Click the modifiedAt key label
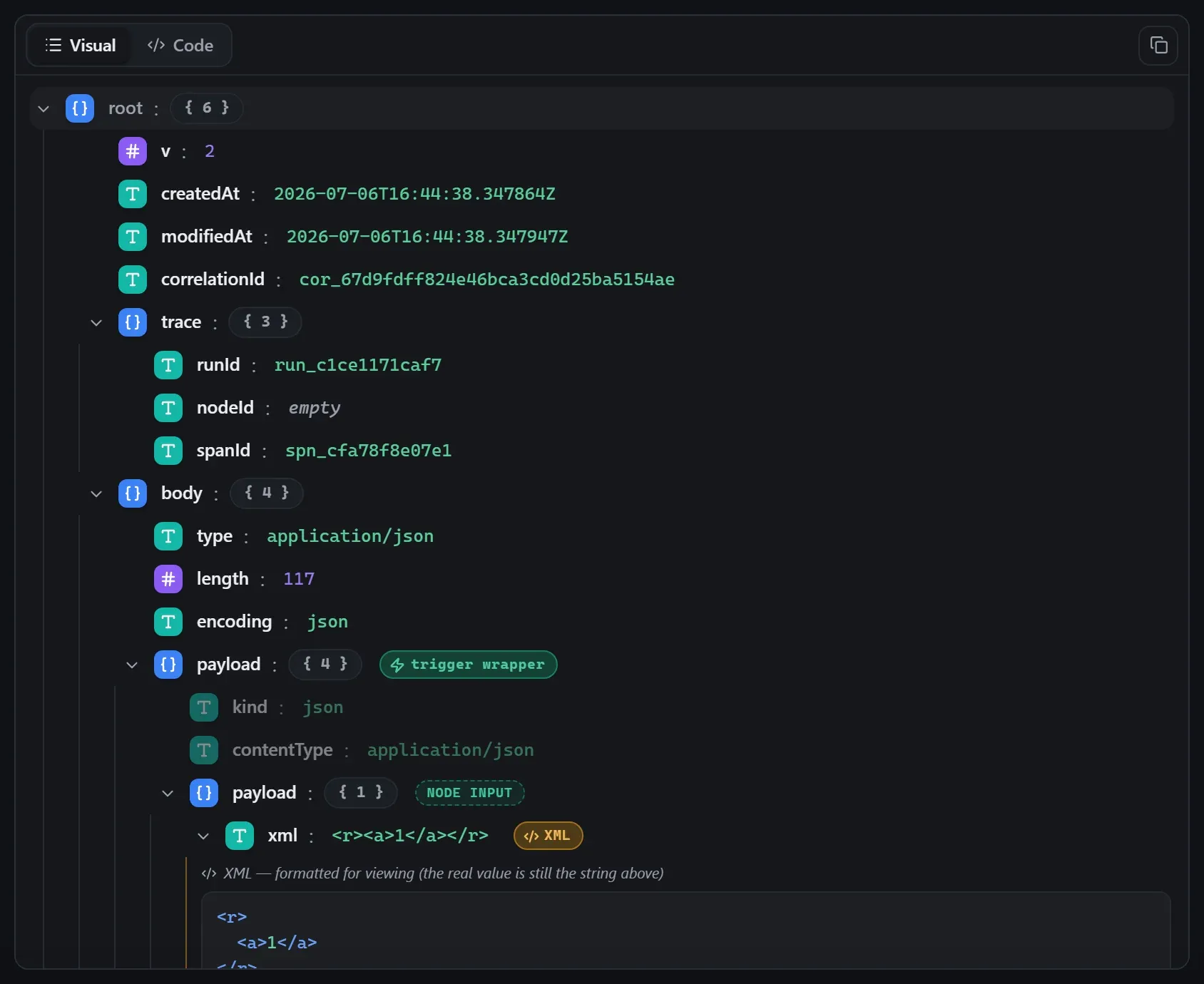Image resolution: width=1204 pixels, height=984 pixels. (207, 237)
